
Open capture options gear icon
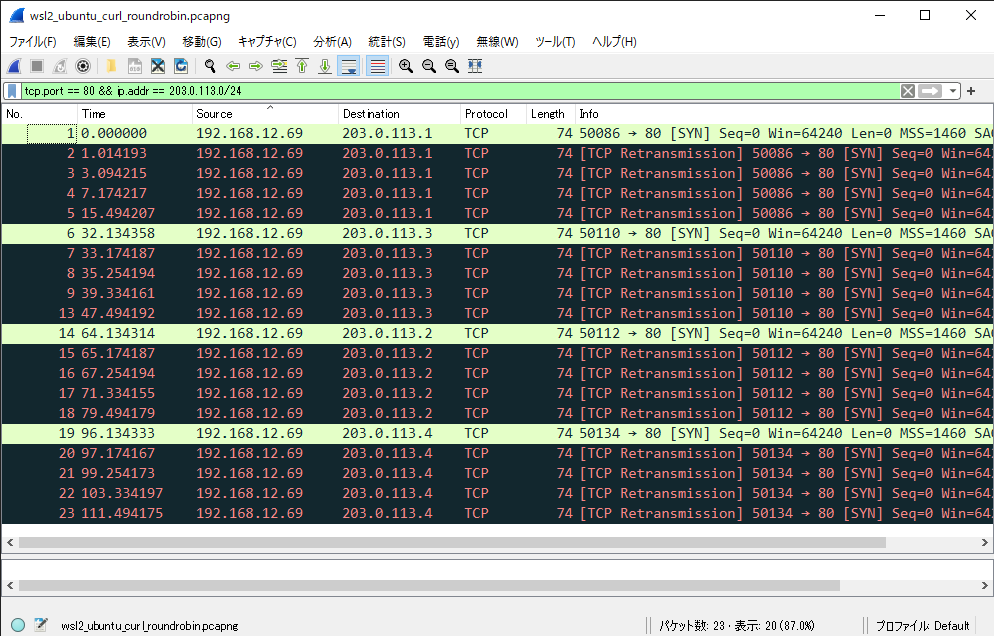(x=82, y=66)
